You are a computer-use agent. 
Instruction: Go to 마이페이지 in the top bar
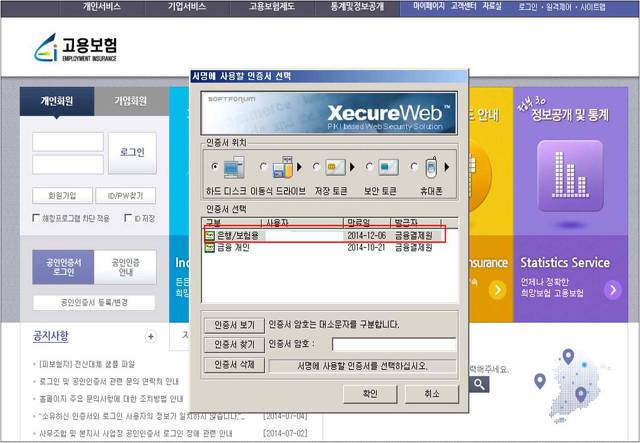click(x=429, y=7)
